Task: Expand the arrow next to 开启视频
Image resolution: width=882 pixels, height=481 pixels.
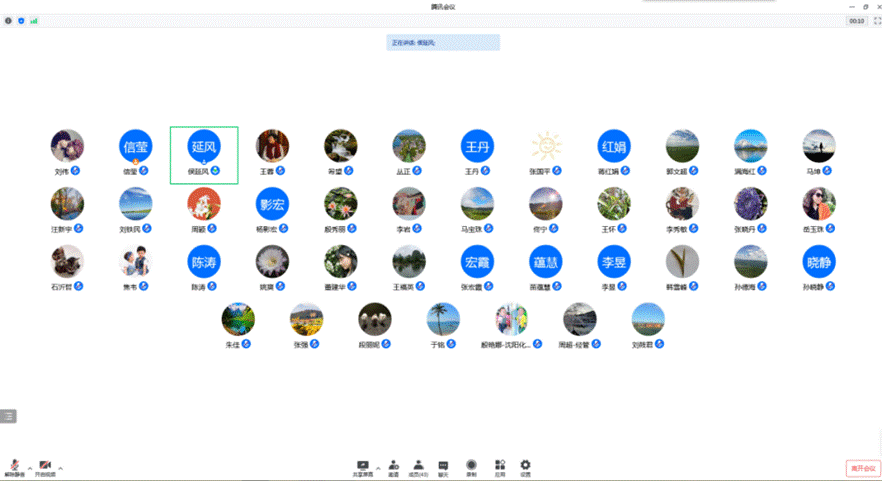Action: pyautogui.click(x=61, y=468)
